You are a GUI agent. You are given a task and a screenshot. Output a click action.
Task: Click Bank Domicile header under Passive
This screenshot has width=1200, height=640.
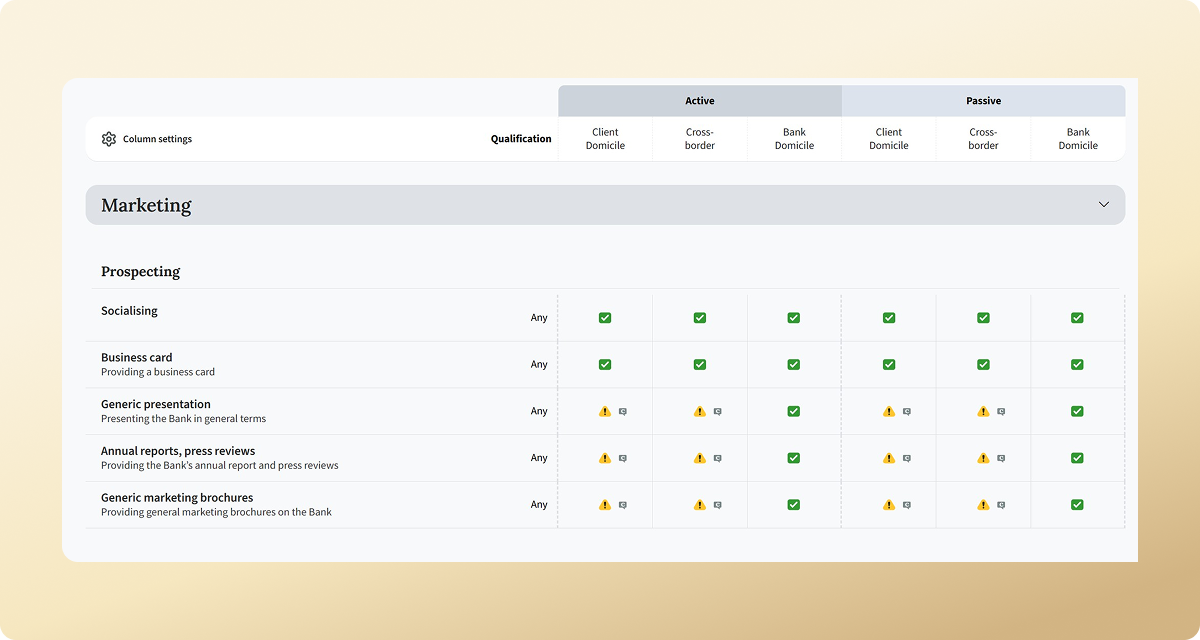1078,139
